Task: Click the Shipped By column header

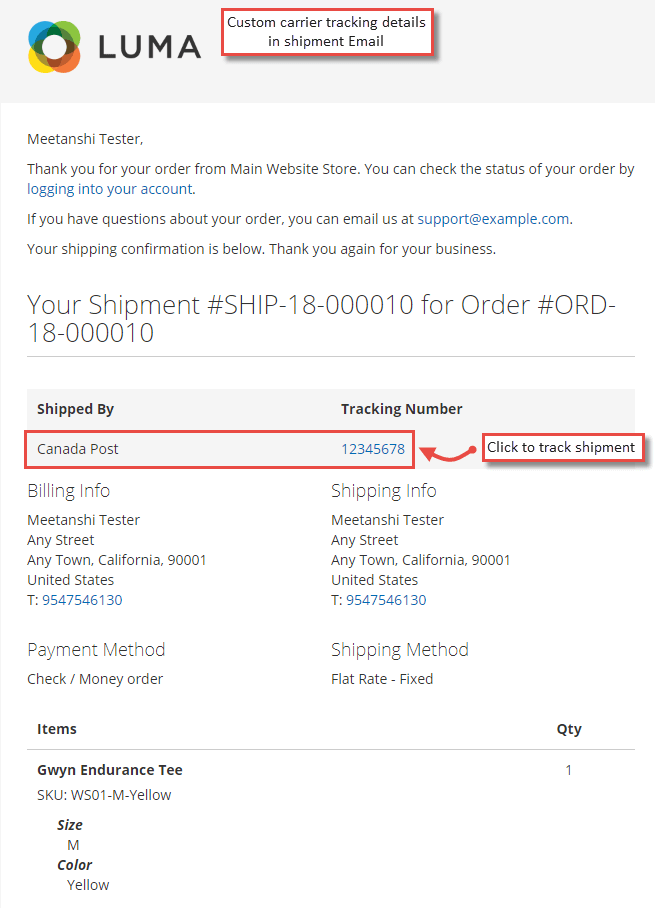Action: click(x=75, y=409)
